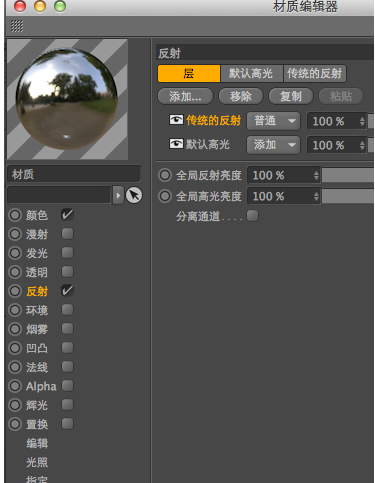Select the 透明 channel in list

(37, 272)
